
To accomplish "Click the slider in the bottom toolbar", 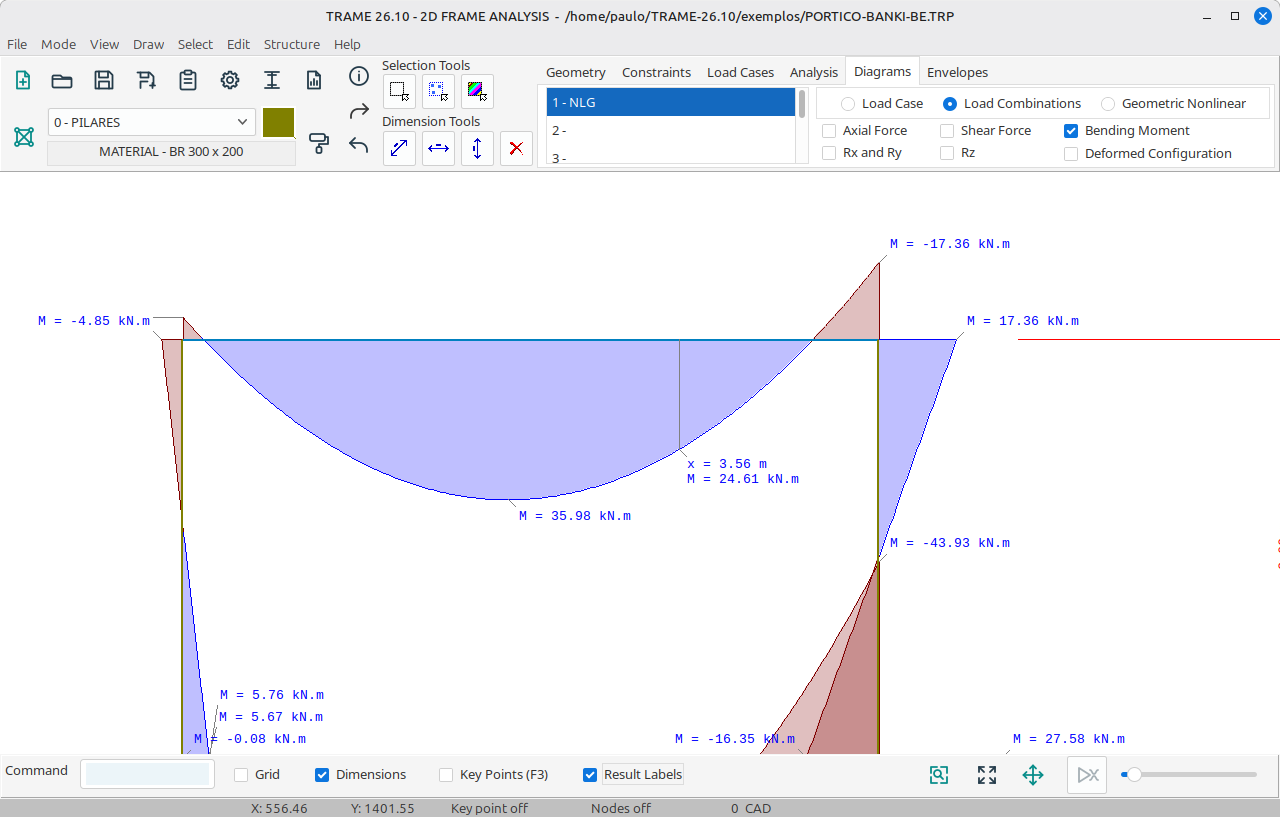I will [x=1189, y=775].
